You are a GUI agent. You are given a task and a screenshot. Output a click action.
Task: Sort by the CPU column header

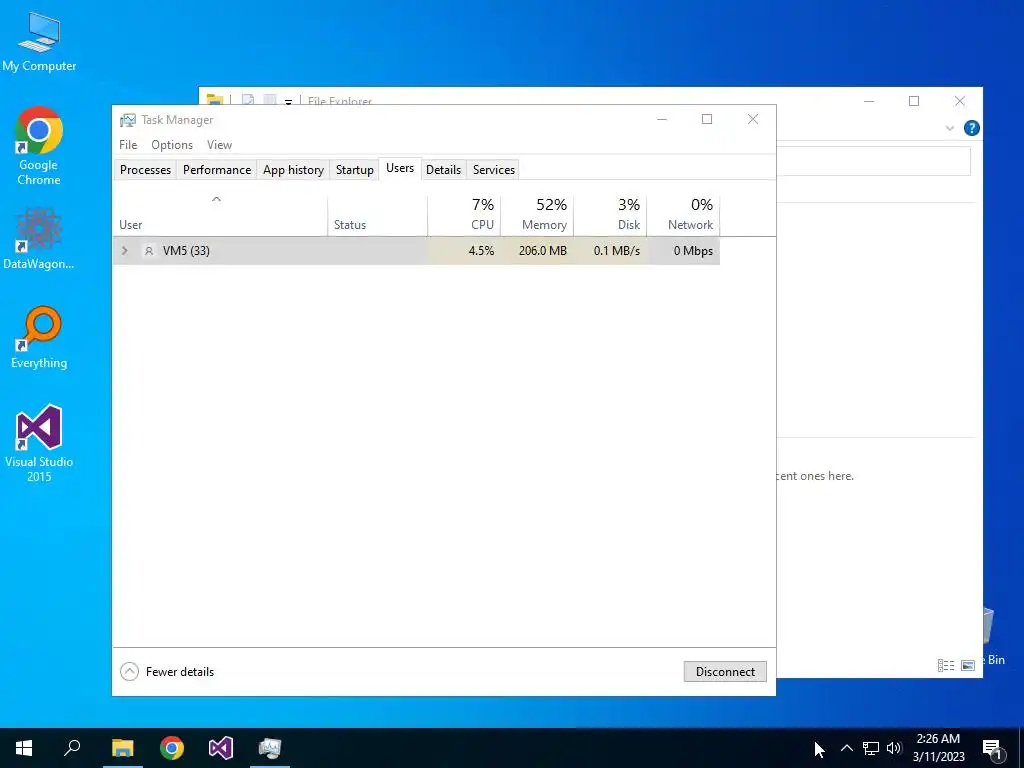(x=464, y=216)
